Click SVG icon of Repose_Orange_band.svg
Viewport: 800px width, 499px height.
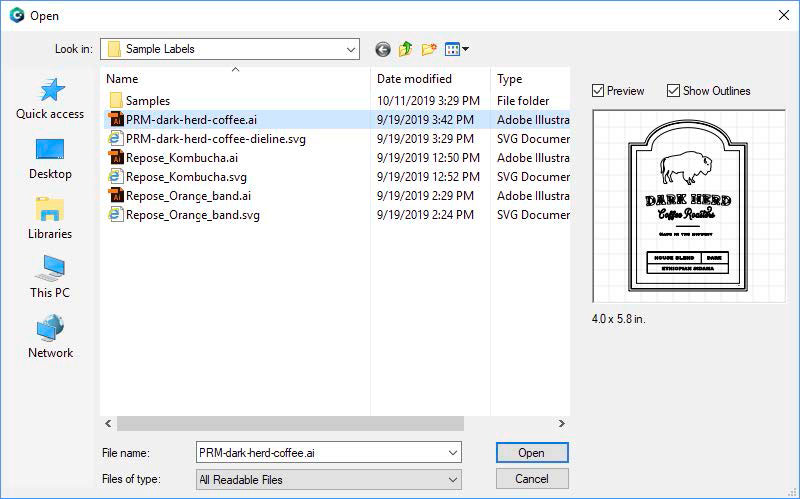pos(116,214)
